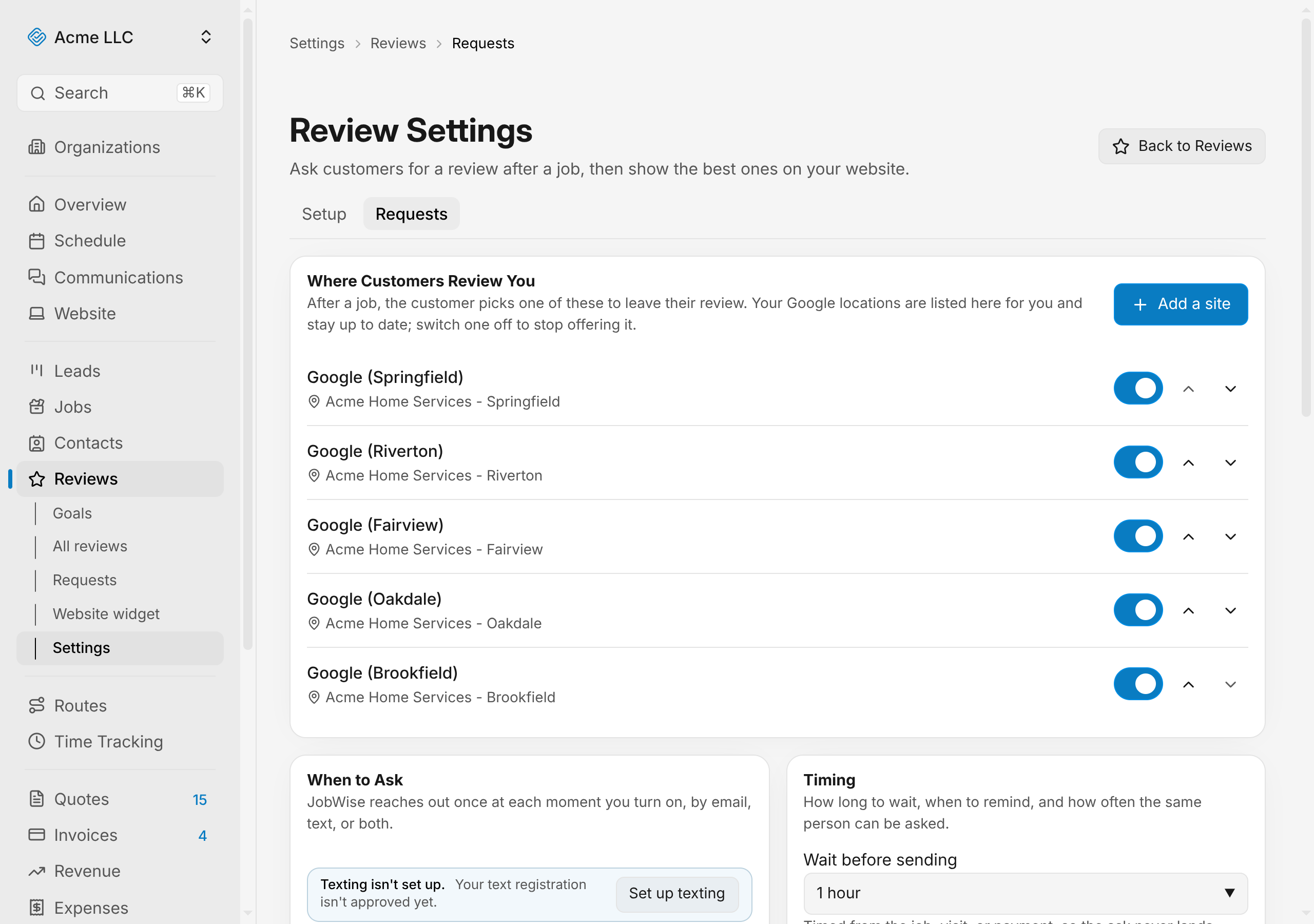This screenshot has width=1314, height=924.
Task: Open Time Tracking via its clock icon
Action: [36, 741]
